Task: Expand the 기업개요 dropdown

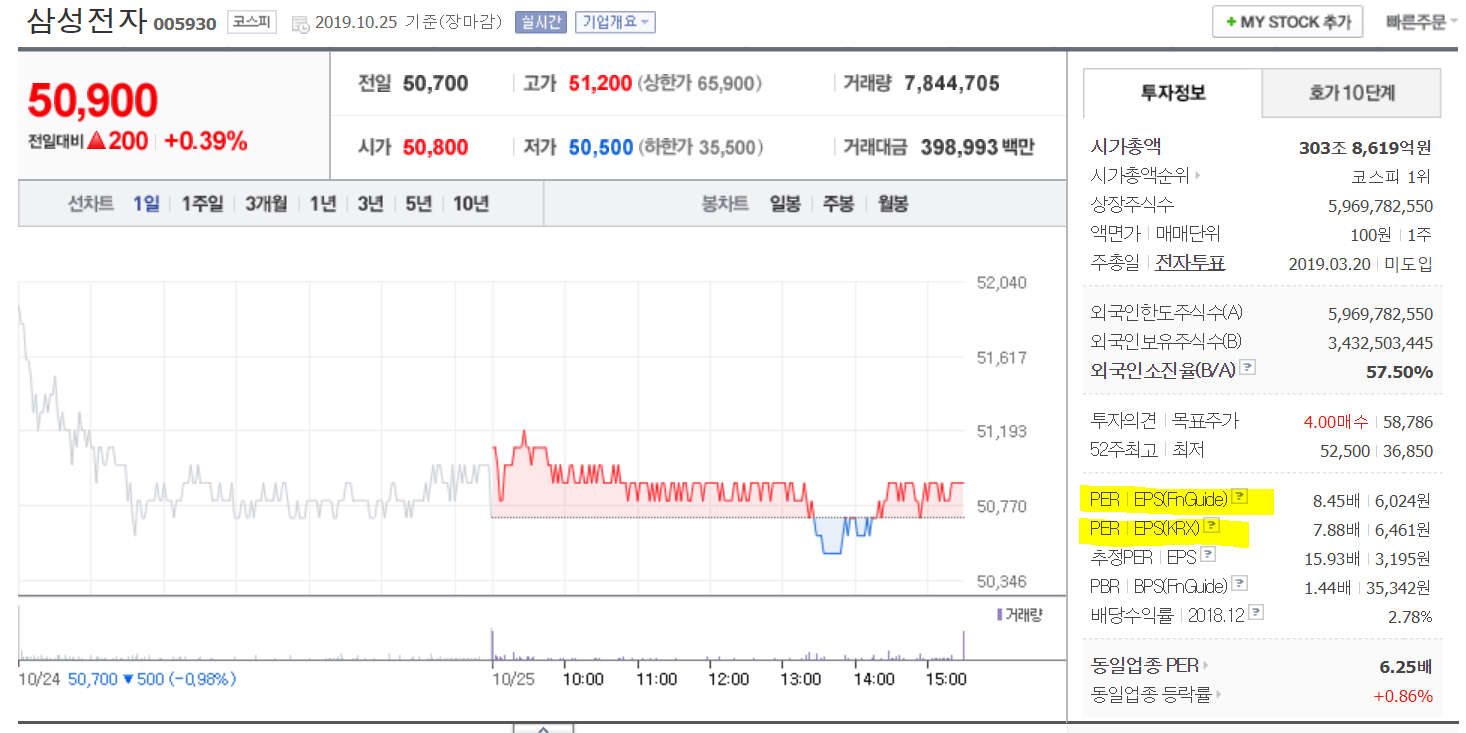Action: click(615, 22)
